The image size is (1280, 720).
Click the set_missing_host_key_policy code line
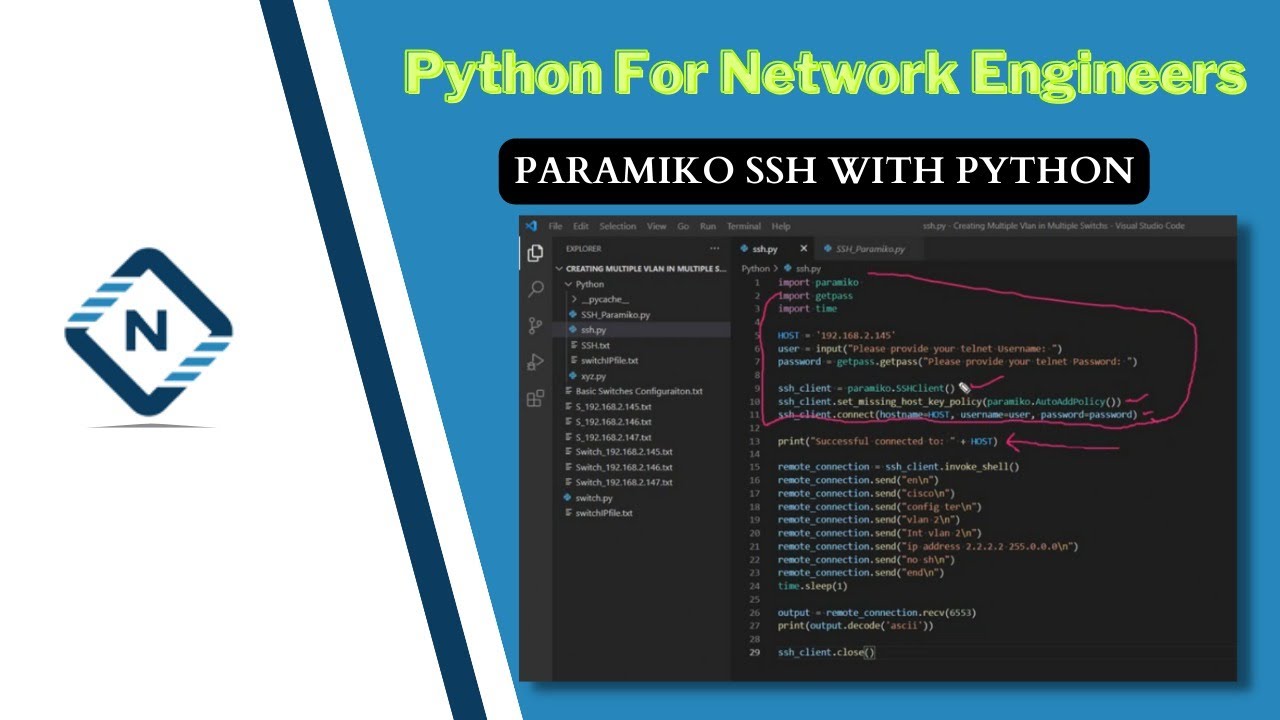[x=950, y=401]
